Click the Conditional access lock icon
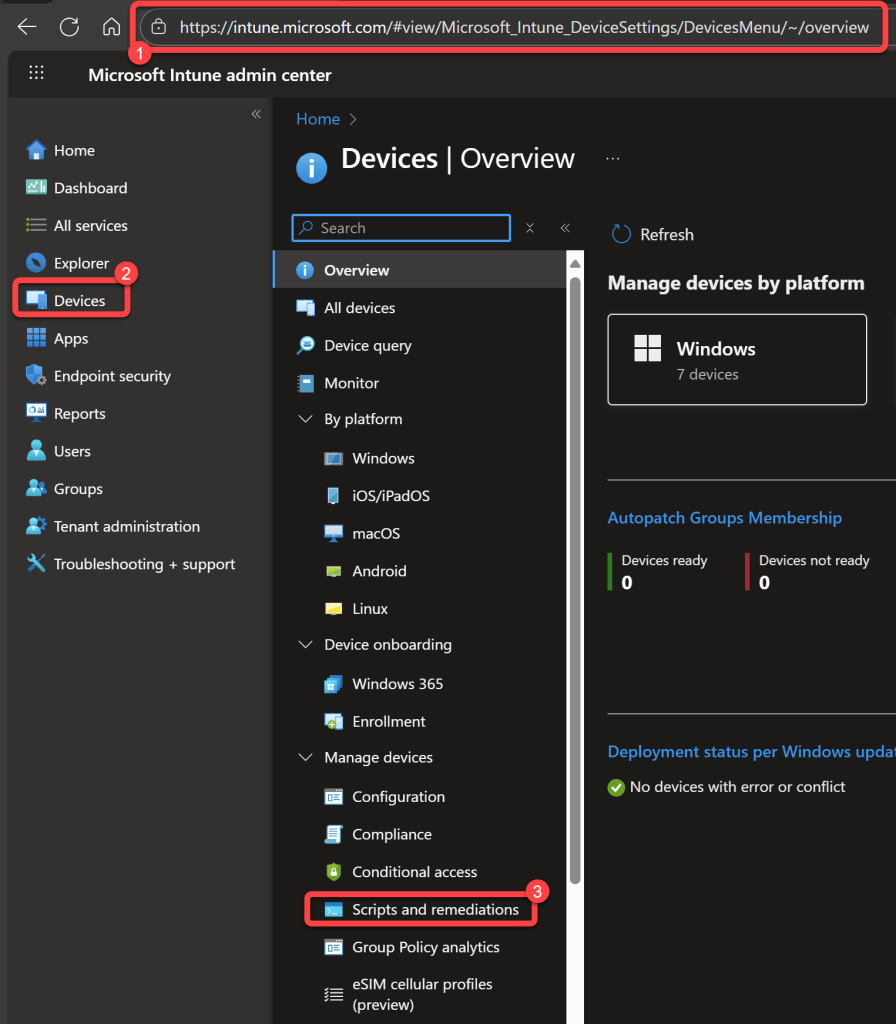This screenshot has width=896, height=1024. pos(334,872)
